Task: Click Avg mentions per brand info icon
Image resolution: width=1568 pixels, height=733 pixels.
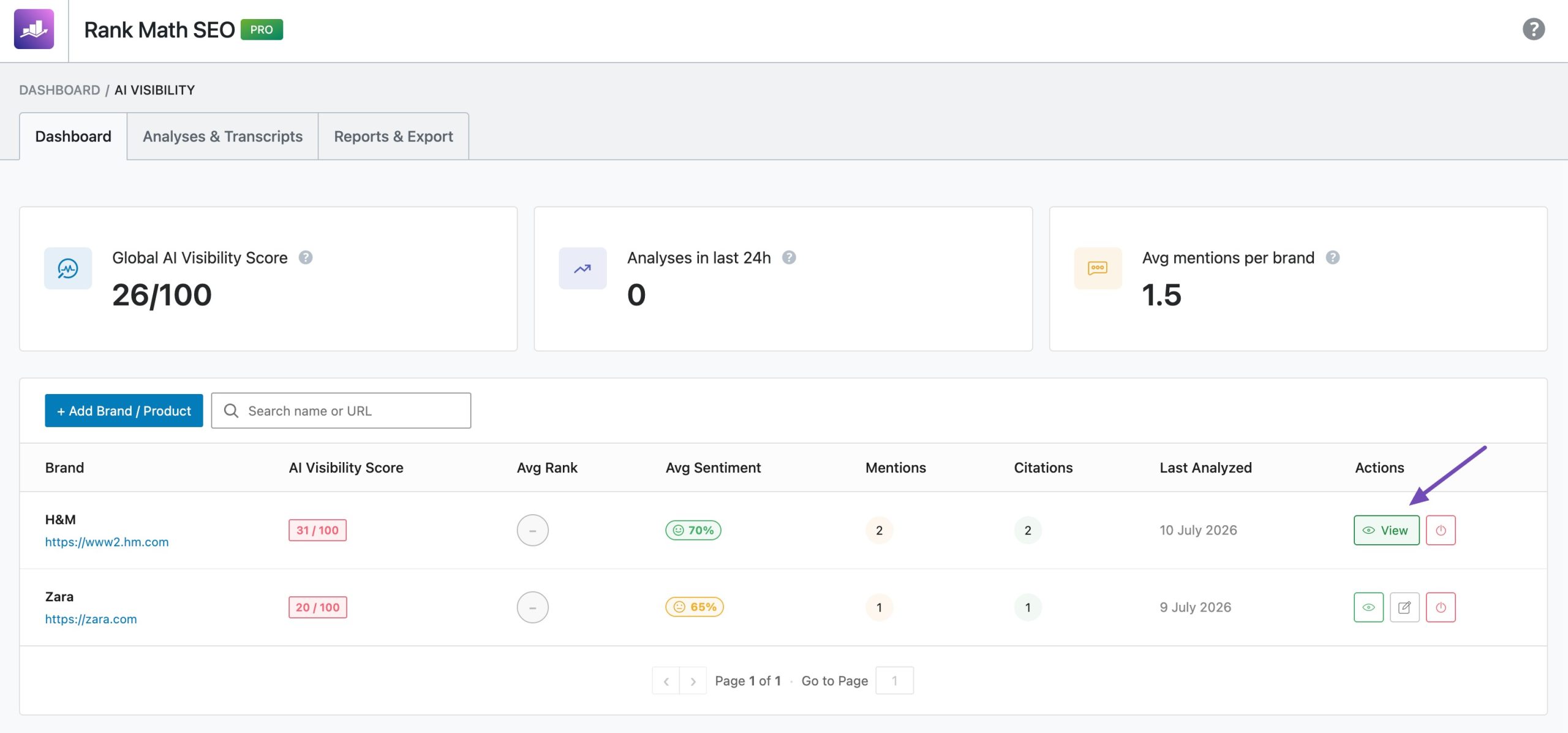Action: (x=1332, y=257)
